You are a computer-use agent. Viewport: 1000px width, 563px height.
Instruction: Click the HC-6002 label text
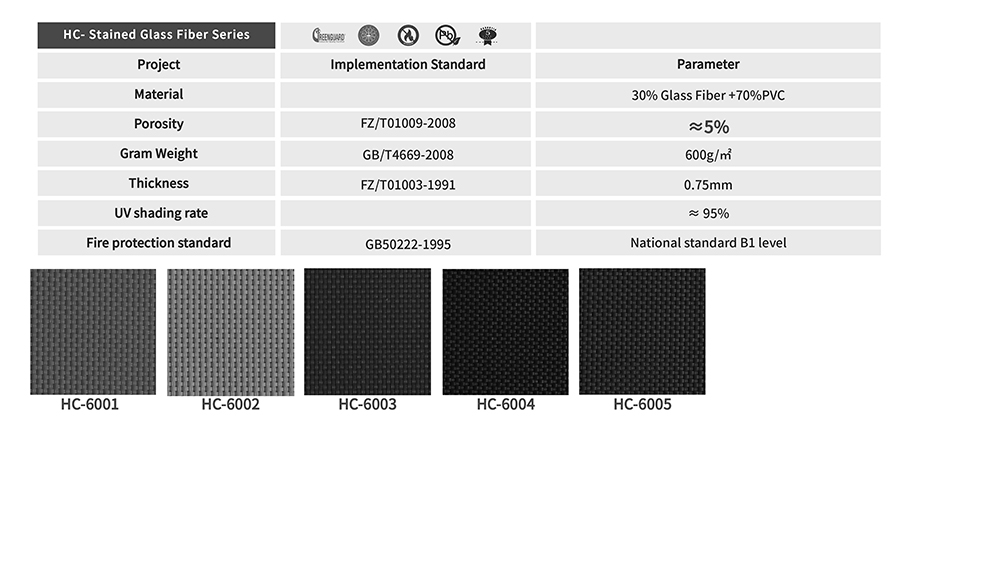(x=230, y=405)
